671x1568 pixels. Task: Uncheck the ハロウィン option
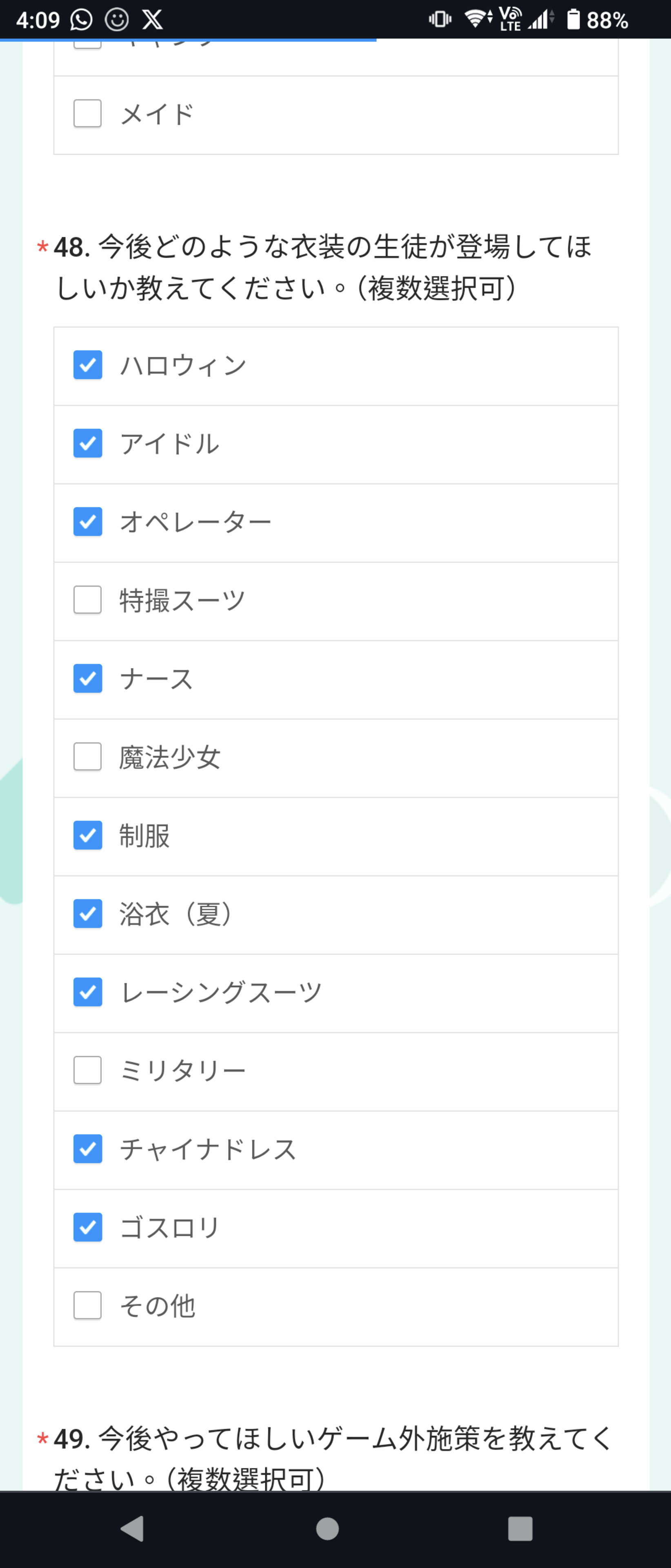88,365
